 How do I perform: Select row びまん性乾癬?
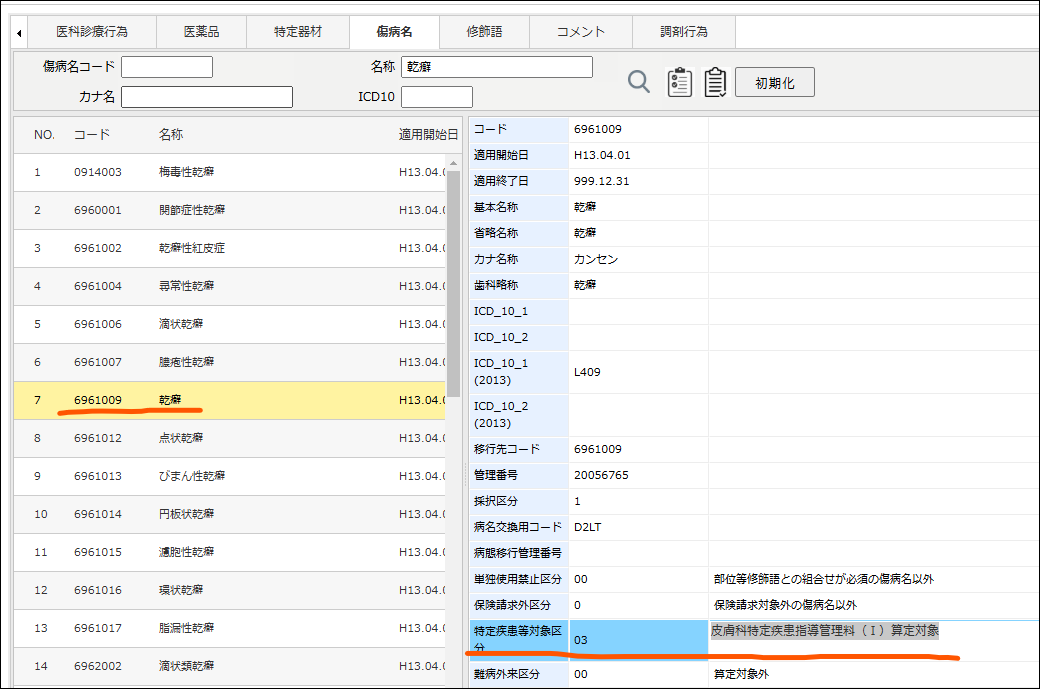(x=230, y=476)
